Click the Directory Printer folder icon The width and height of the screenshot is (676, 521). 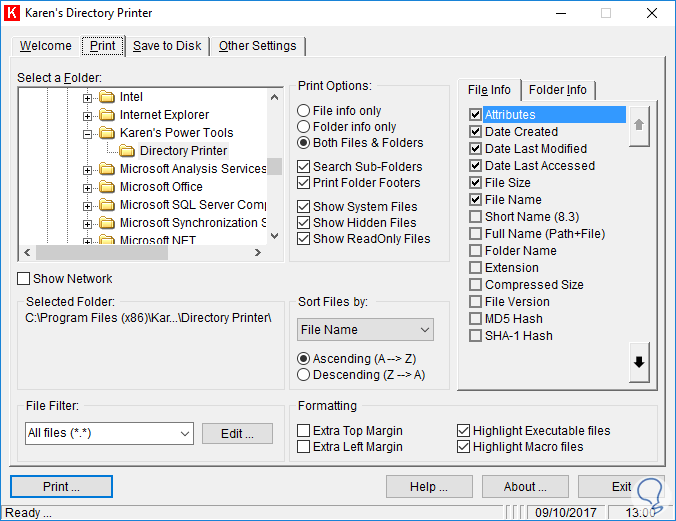click(x=127, y=151)
